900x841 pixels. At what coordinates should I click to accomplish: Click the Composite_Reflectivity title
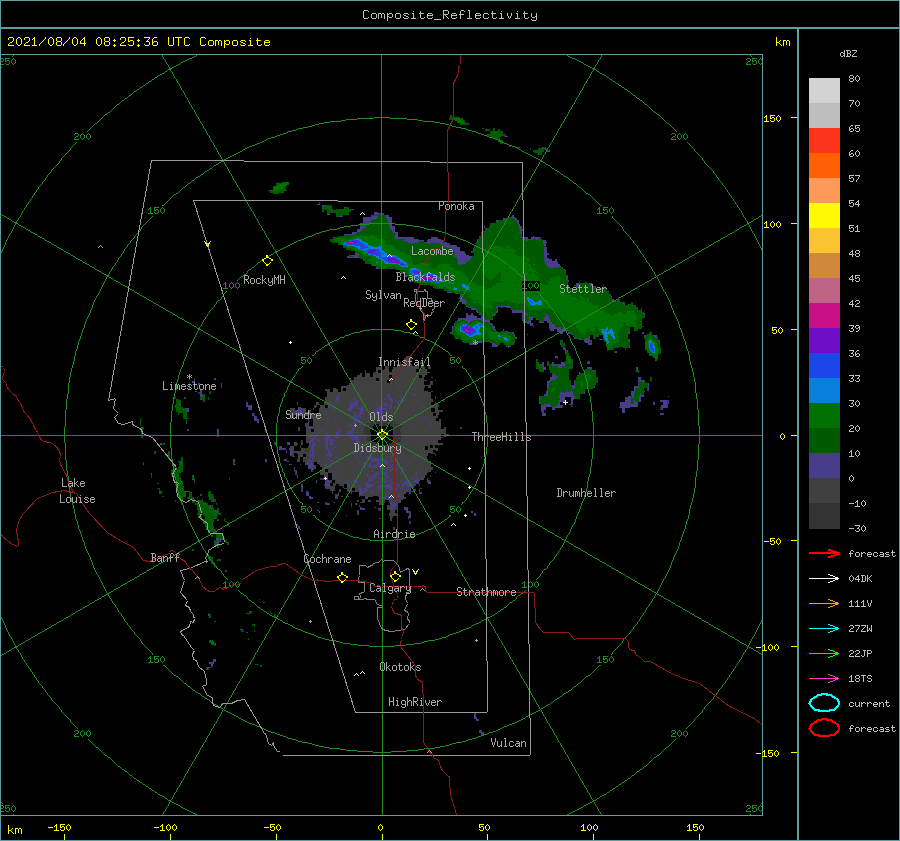(449, 15)
